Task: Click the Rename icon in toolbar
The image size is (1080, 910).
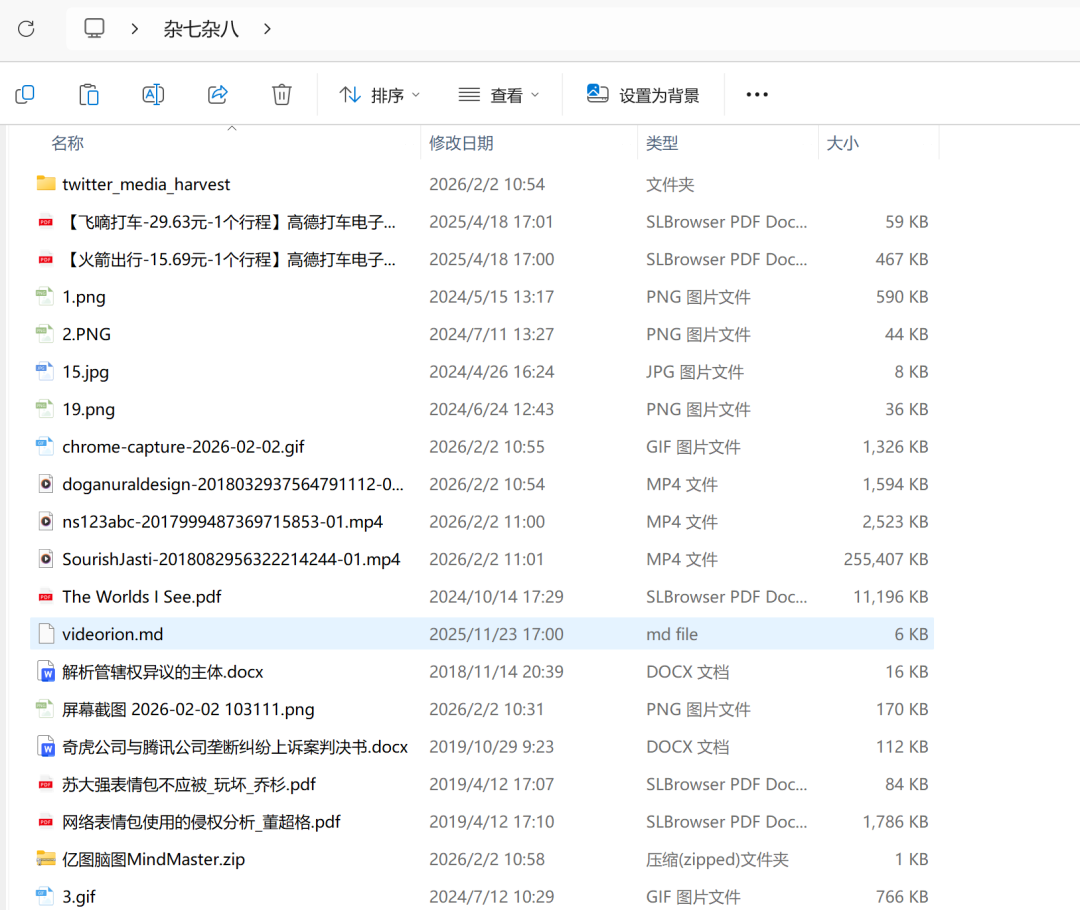Action: [153, 95]
